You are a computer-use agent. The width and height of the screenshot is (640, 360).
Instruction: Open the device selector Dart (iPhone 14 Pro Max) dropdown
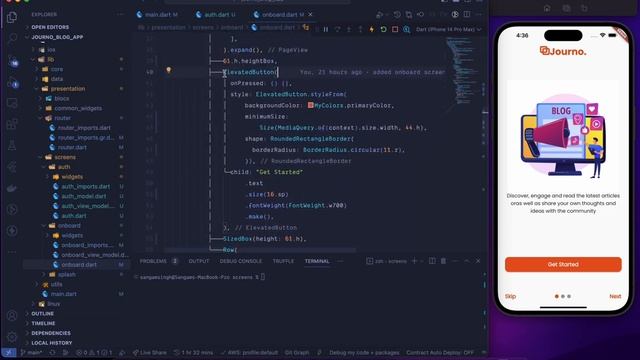(449, 29)
